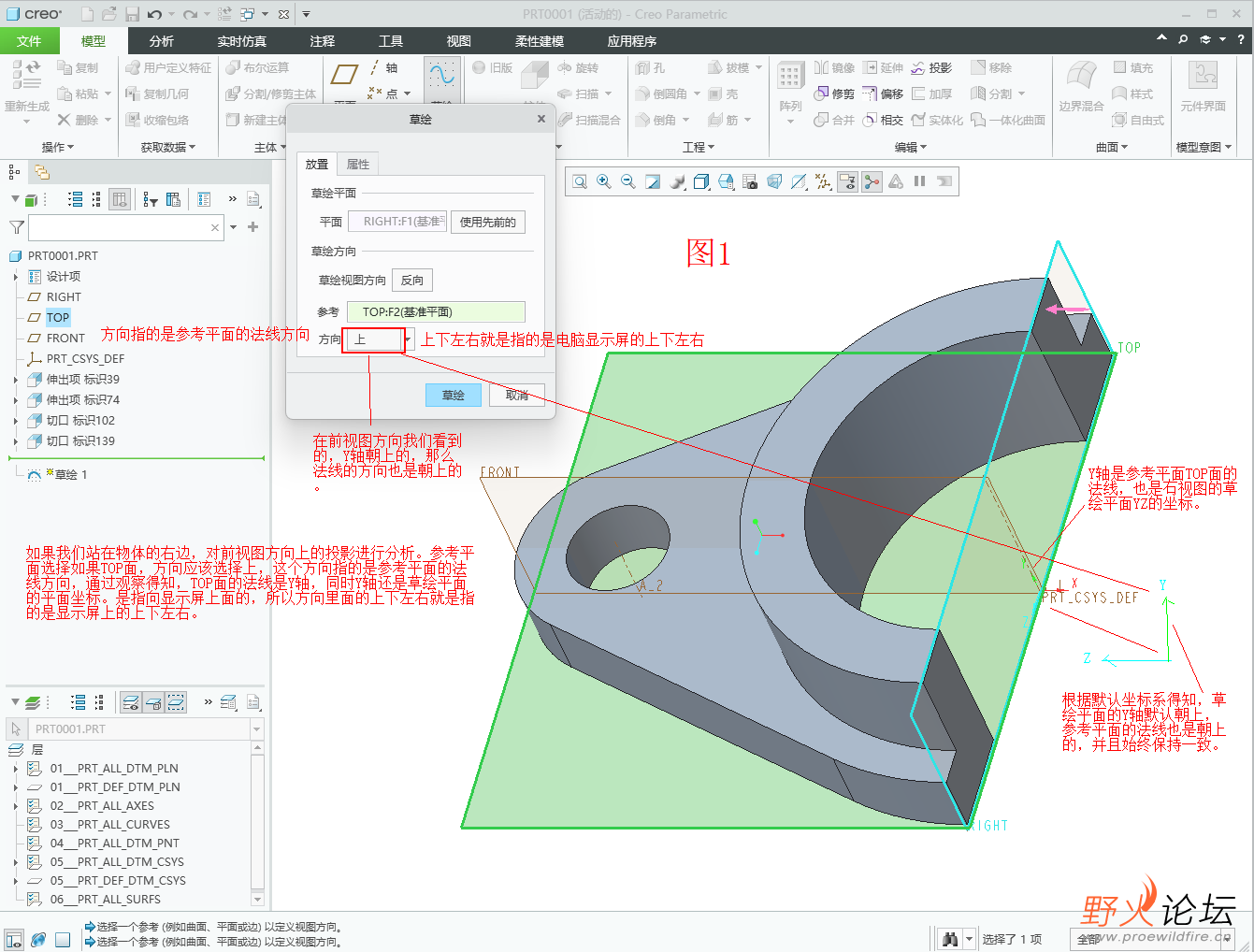Switch to the Folder Browser tab icon
Image resolution: width=1254 pixels, height=952 pixels.
(x=42, y=172)
